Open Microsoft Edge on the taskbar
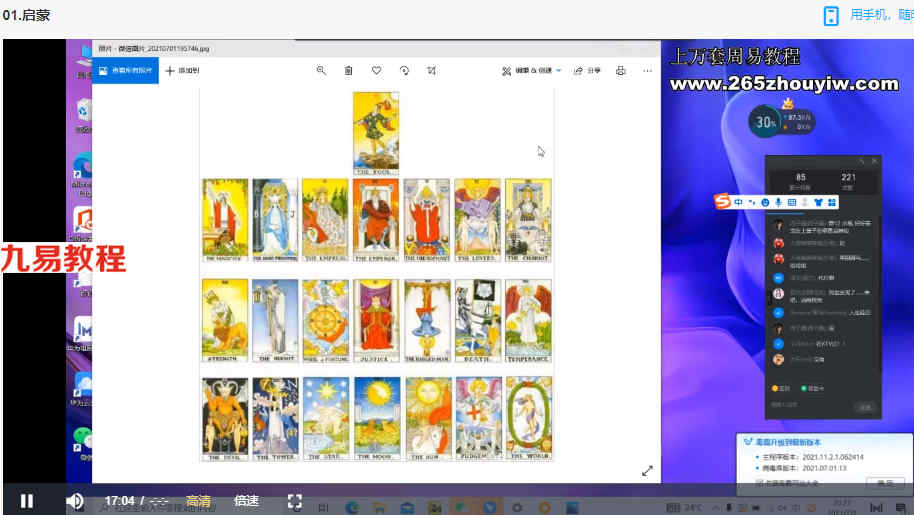This screenshot has width=914, height=515. (352, 507)
